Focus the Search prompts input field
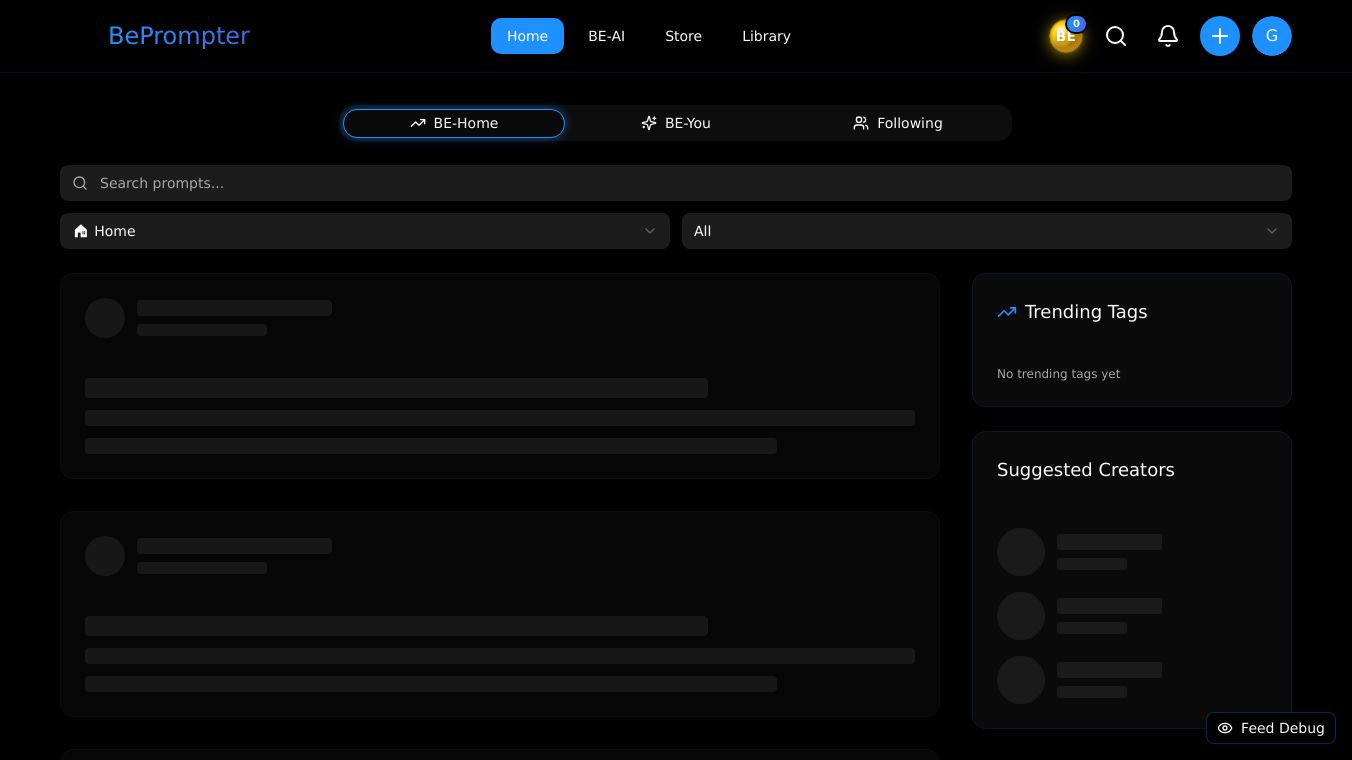Viewport: 1352px width, 760px height. (676, 183)
